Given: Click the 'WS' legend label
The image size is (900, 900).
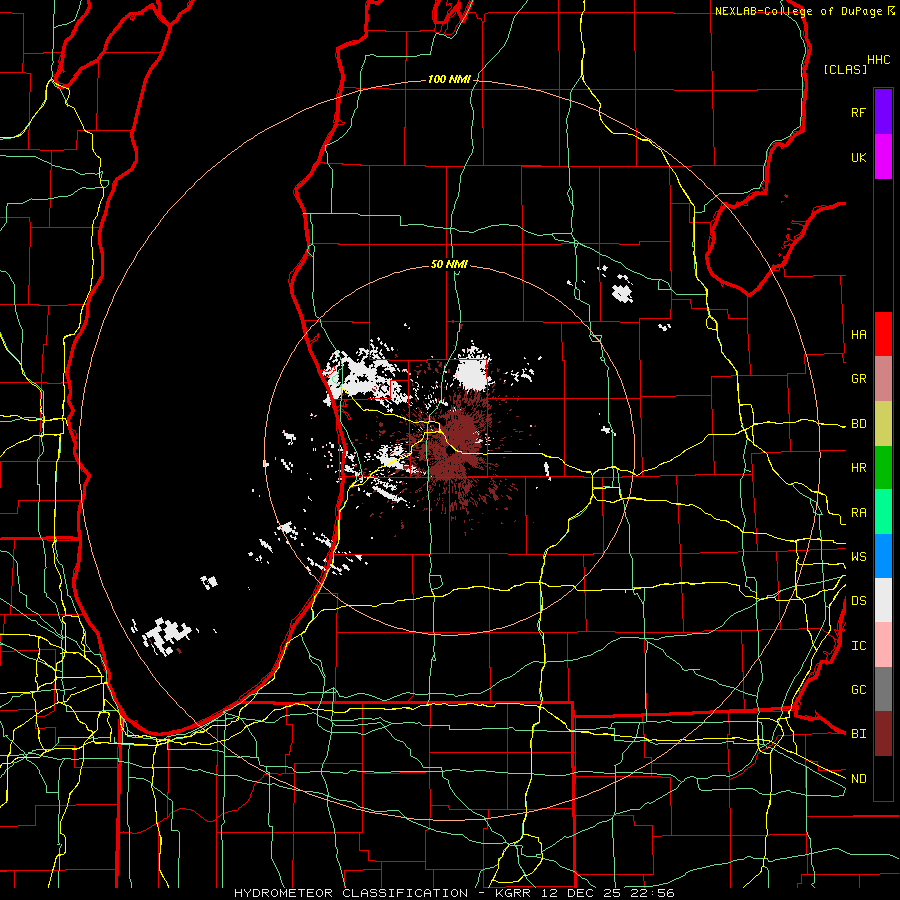Looking at the screenshot, I should [858, 557].
